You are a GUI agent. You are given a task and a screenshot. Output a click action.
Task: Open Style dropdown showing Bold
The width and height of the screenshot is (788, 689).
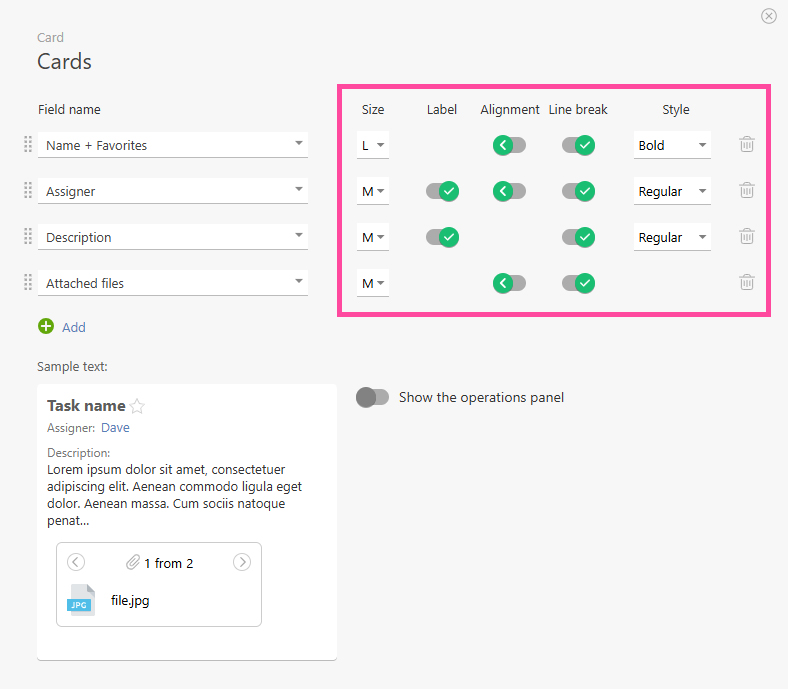click(x=672, y=145)
